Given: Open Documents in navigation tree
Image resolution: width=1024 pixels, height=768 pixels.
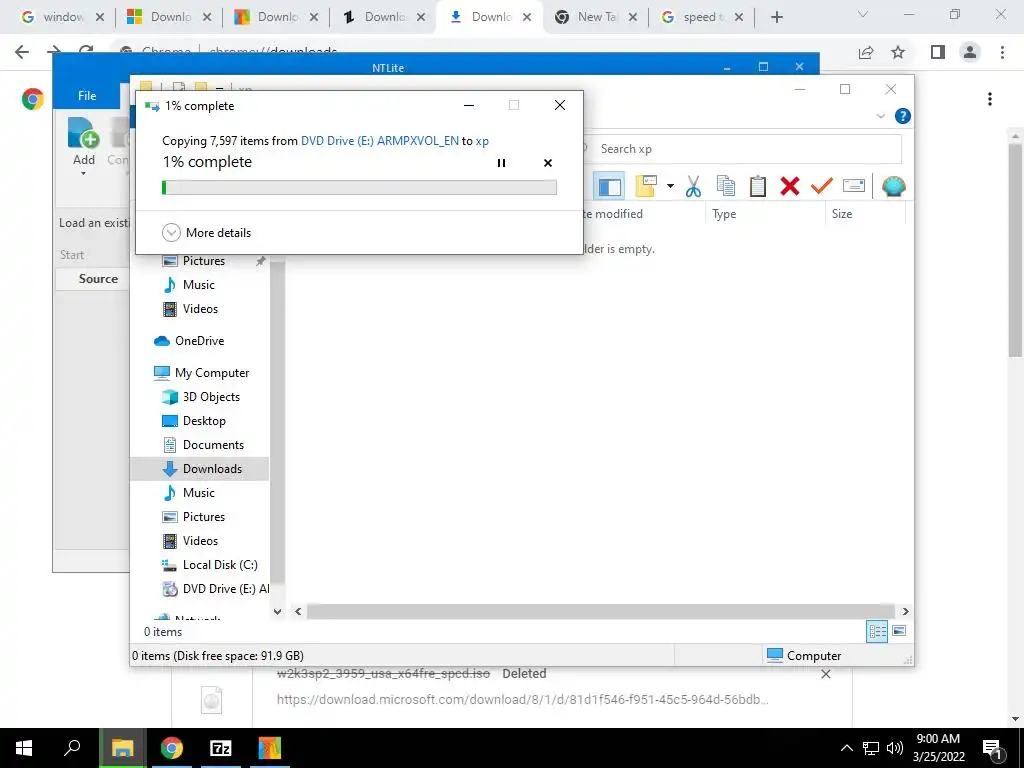Looking at the screenshot, I should (213, 445).
